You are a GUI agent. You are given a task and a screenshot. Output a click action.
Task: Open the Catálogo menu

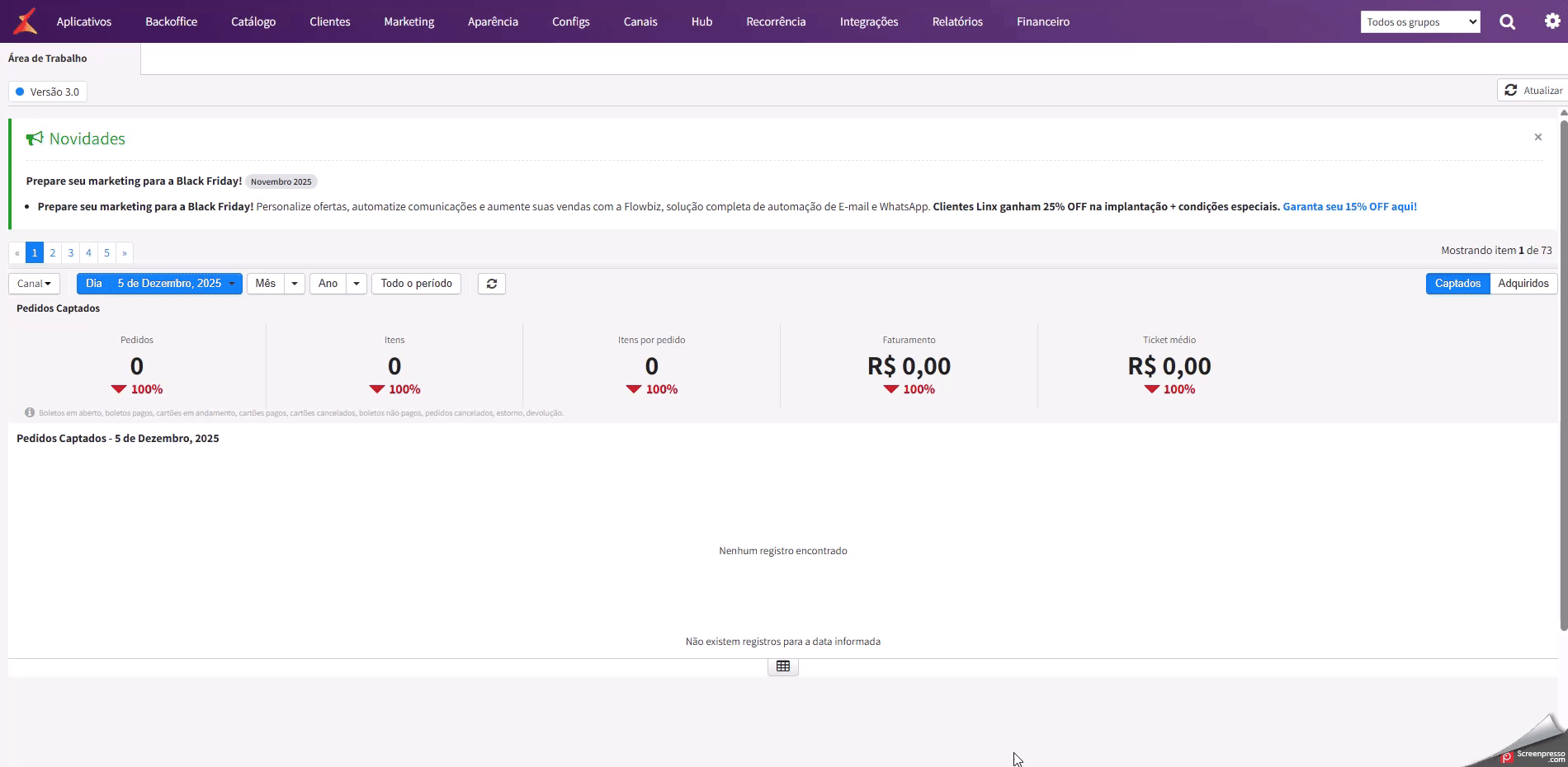point(253,22)
